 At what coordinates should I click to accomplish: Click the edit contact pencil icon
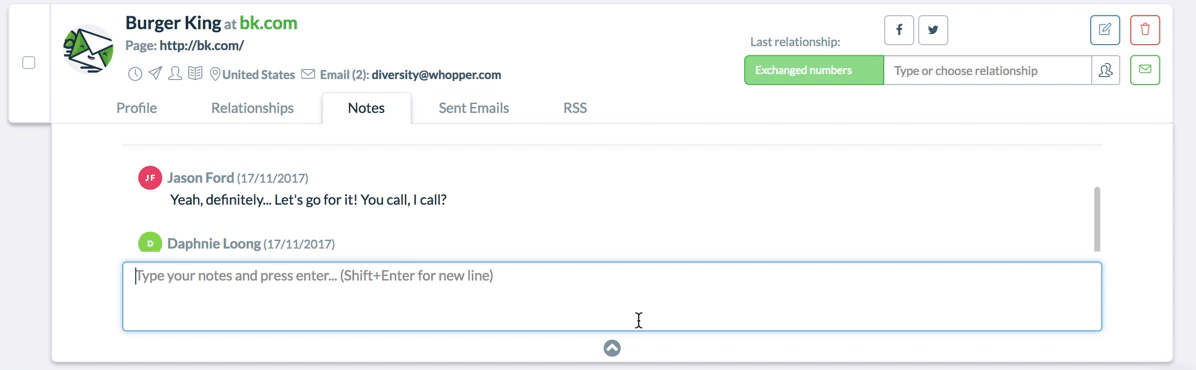click(x=1104, y=31)
